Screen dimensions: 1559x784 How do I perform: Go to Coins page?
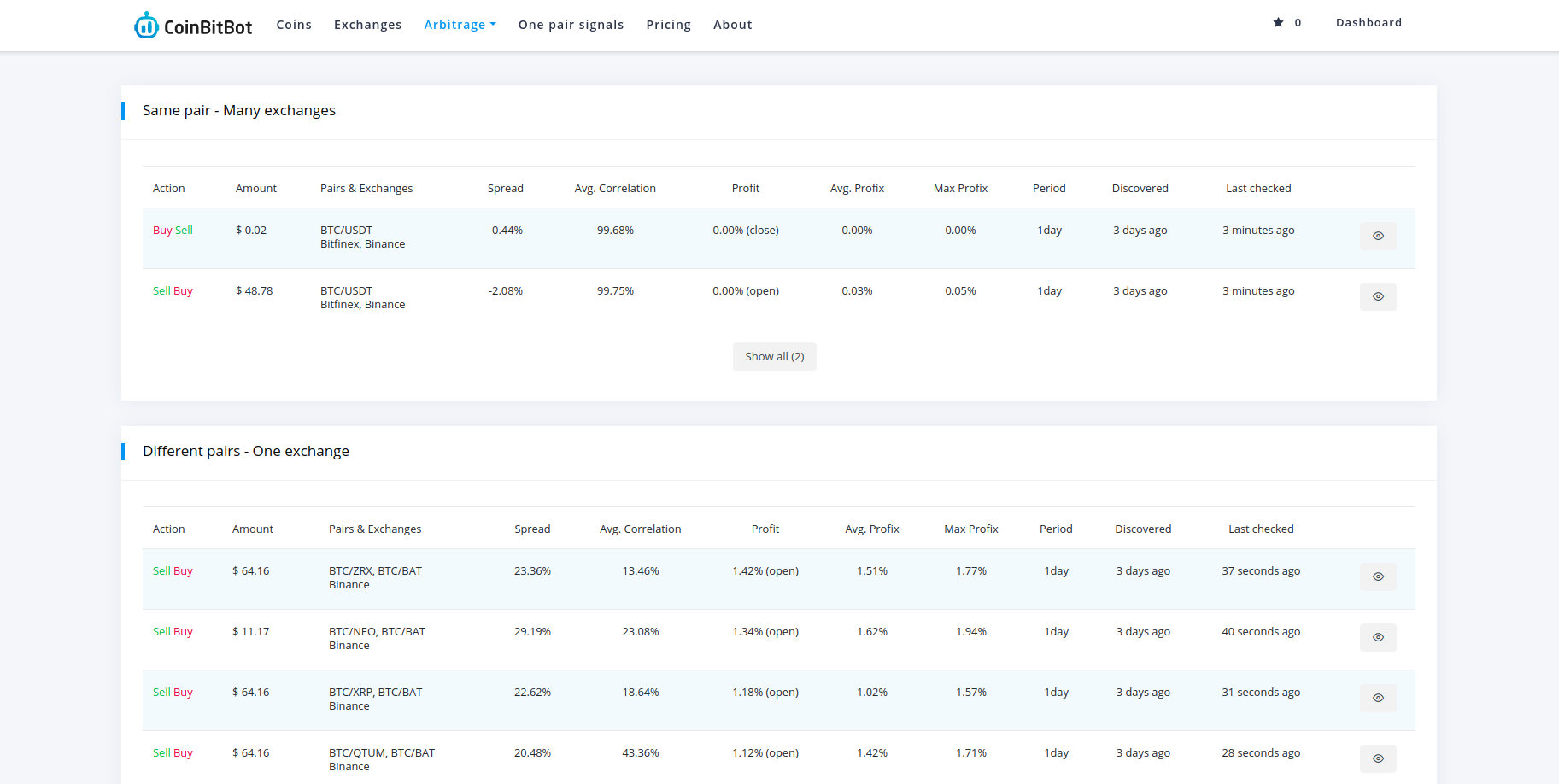(294, 25)
